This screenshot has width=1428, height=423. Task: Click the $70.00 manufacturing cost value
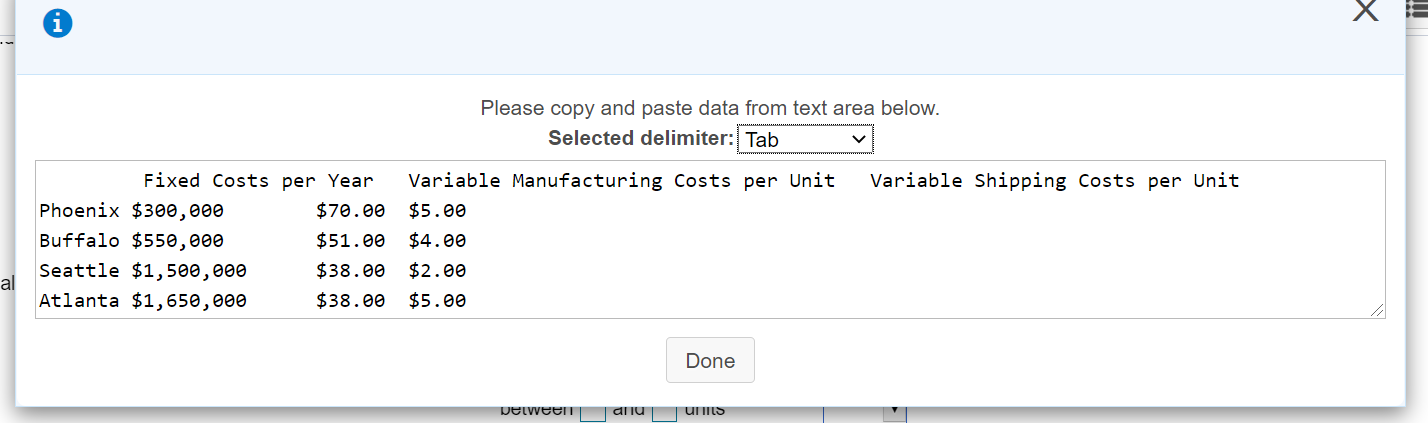(350, 211)
